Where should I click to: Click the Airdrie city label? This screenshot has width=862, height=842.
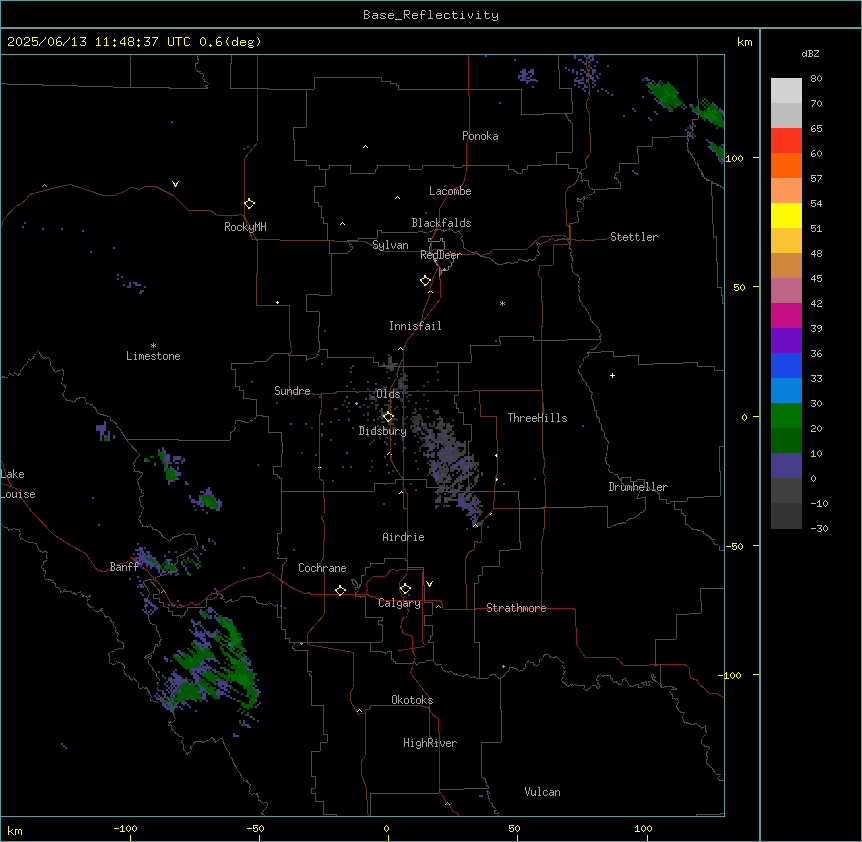click(404, 537)
